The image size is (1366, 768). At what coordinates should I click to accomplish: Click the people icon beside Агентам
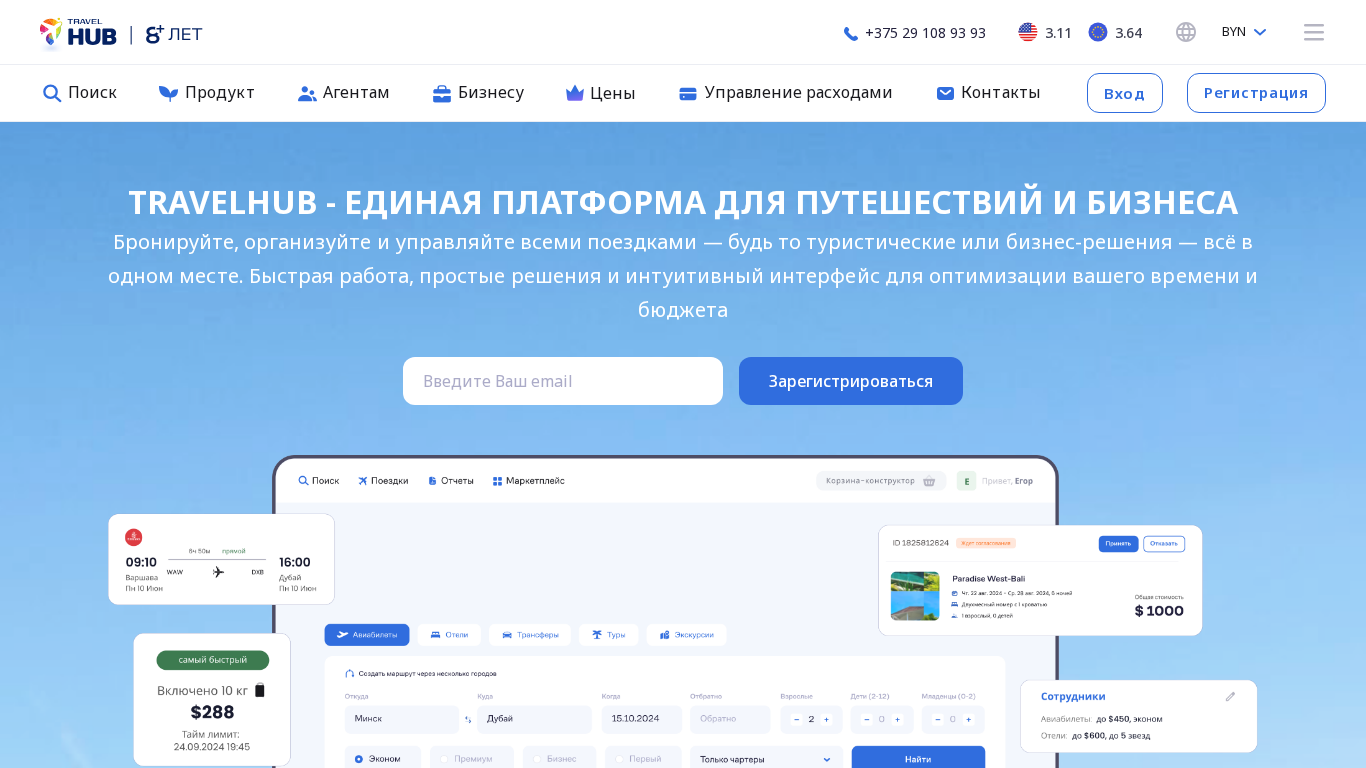coord(307,93)
